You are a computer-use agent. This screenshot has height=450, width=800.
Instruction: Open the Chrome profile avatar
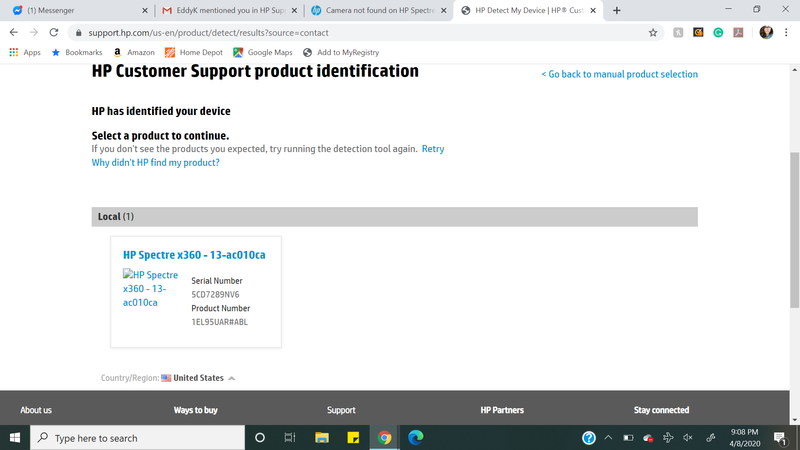[x=766, y=33]
